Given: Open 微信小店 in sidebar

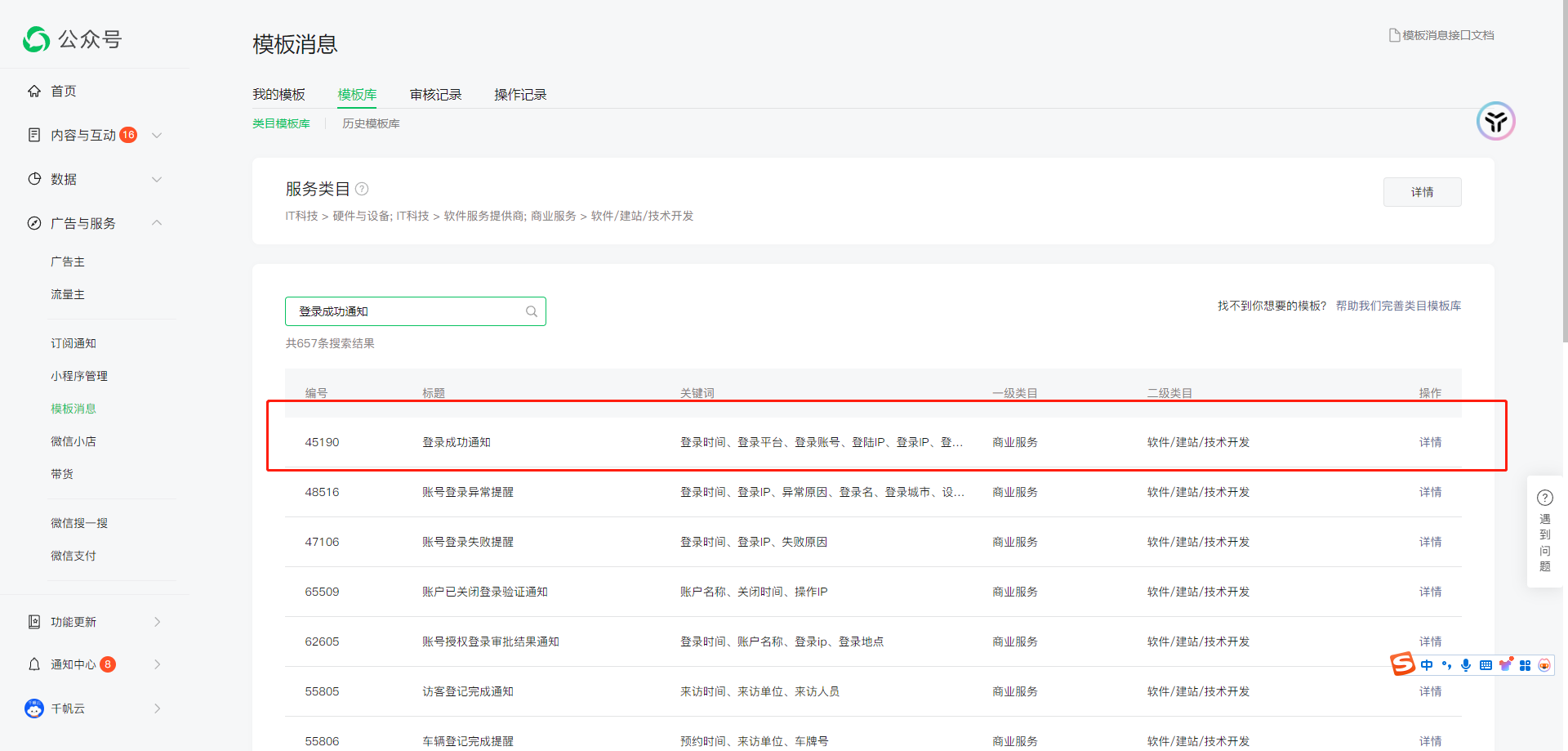Looking at the screenshot, I should click(73, 441).
